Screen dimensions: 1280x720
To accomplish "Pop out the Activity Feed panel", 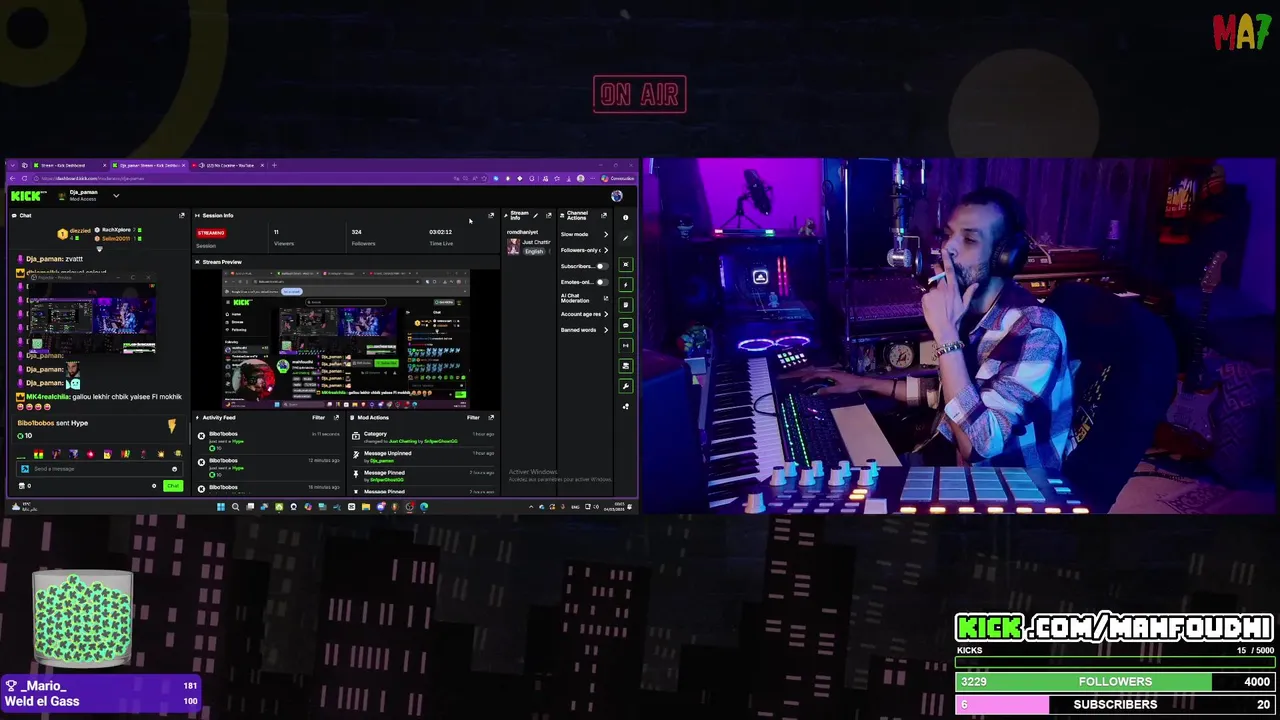I will [336, 418].
